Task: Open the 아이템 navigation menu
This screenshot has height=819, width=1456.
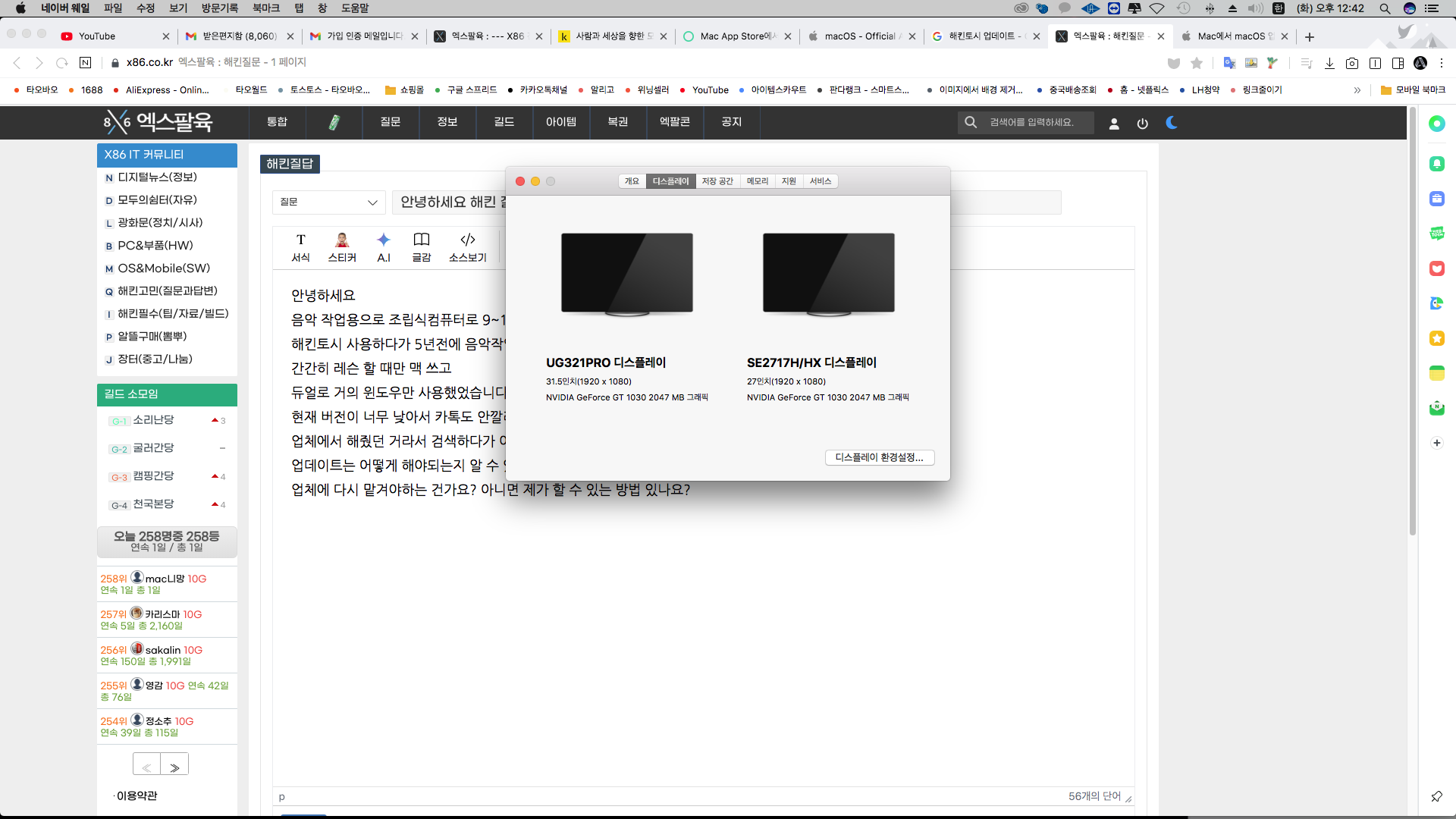Action: tap(561, 122)
